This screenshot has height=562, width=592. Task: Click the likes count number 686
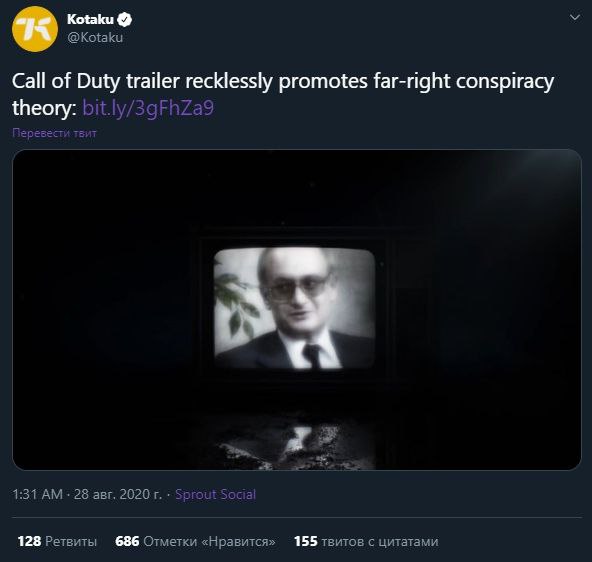[127, 541]
